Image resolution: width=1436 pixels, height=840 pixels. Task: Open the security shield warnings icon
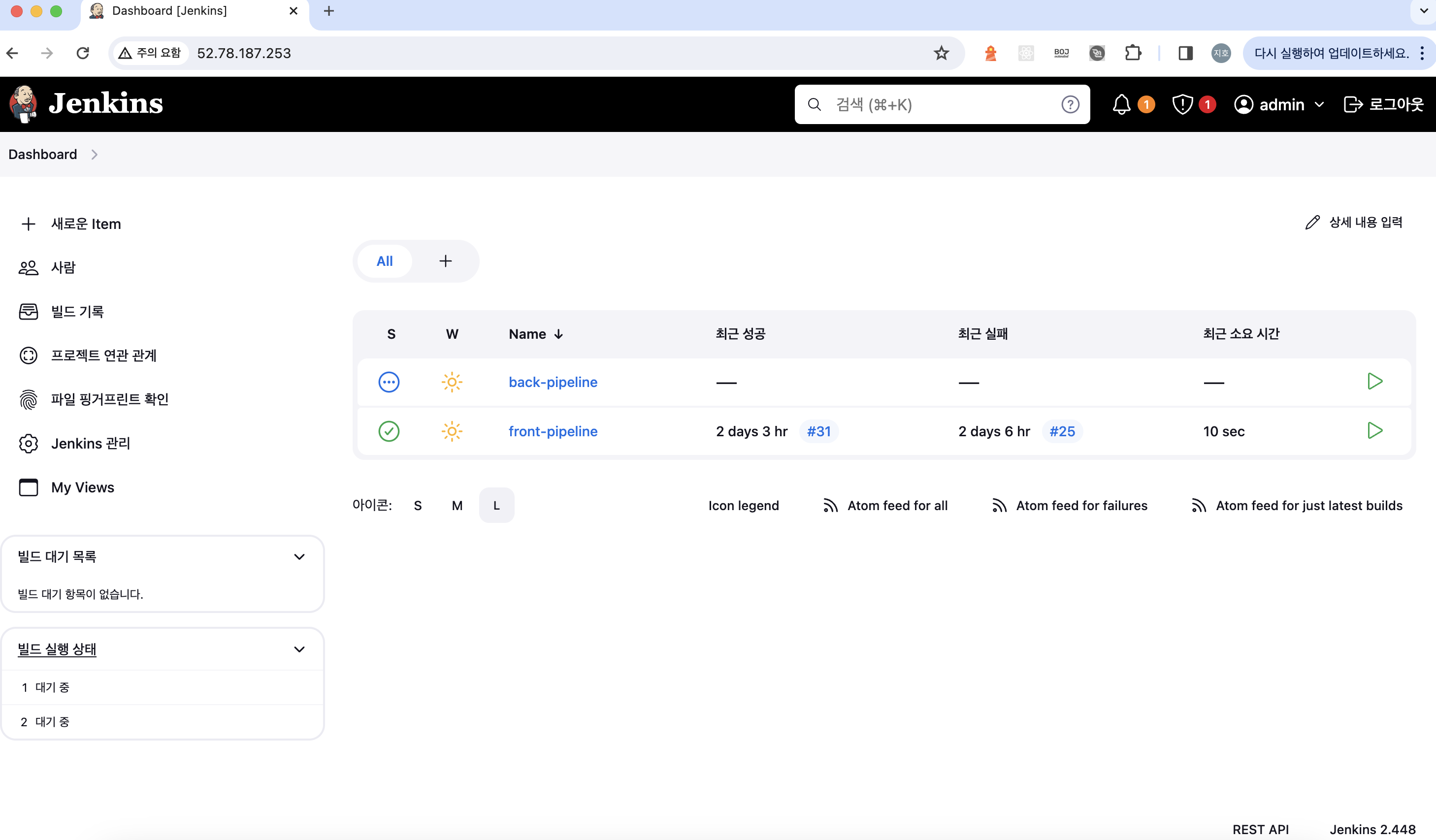[1182, 104]
